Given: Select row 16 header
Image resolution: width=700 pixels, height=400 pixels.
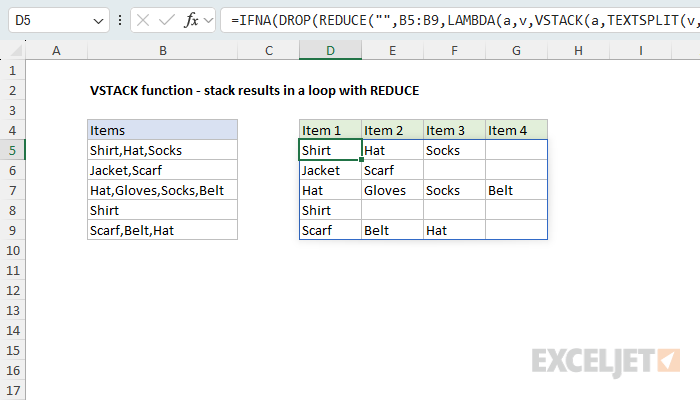Looking at the screenshot, I should 12,371.
